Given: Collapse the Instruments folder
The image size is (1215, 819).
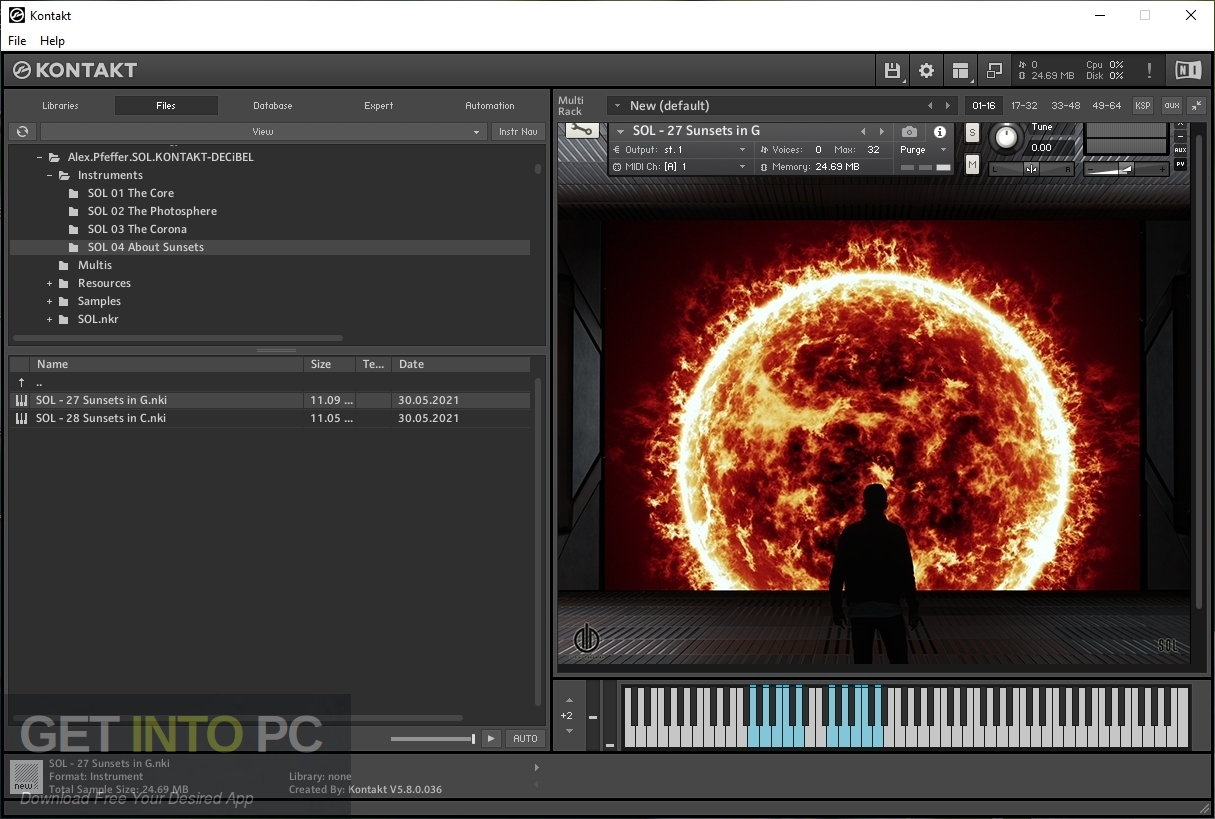Looking at the screenshot, I should [49, 175].
